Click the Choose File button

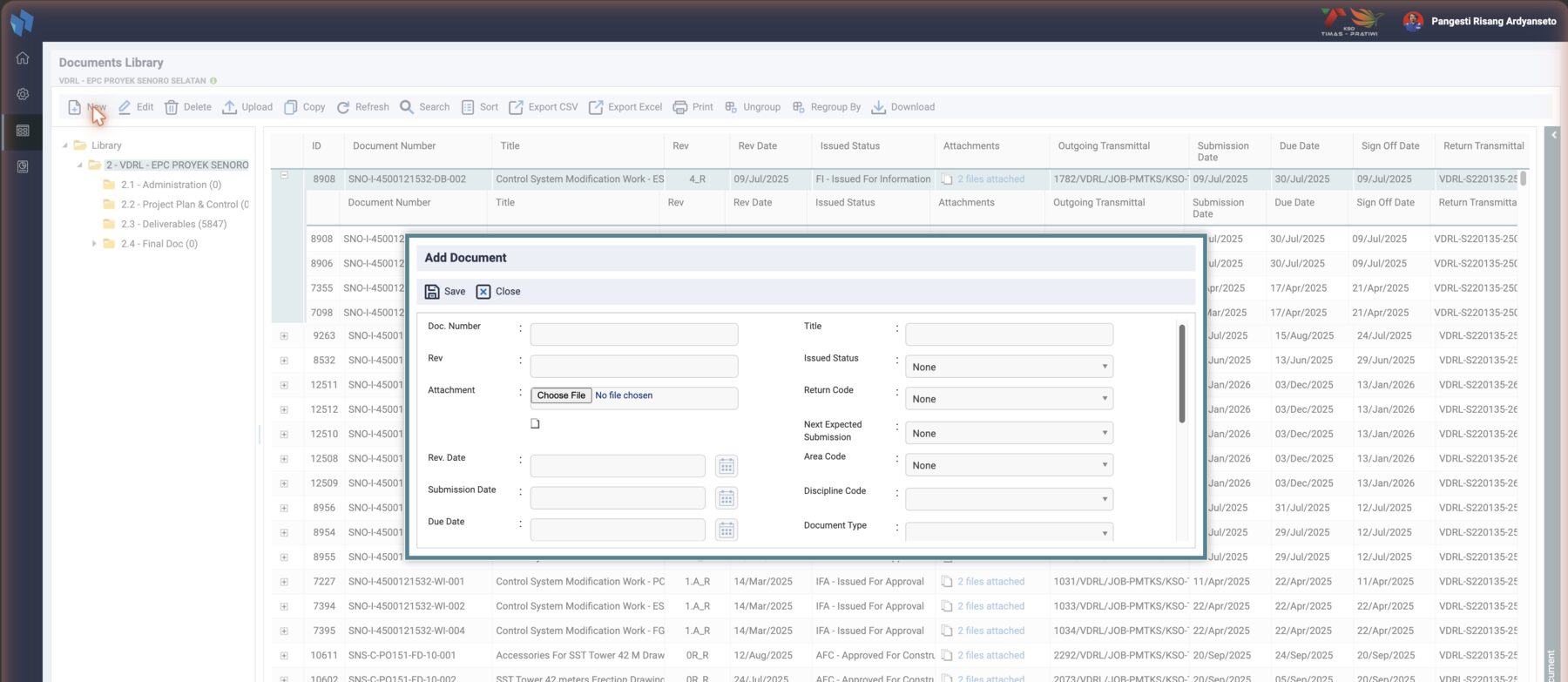(561, 395)
